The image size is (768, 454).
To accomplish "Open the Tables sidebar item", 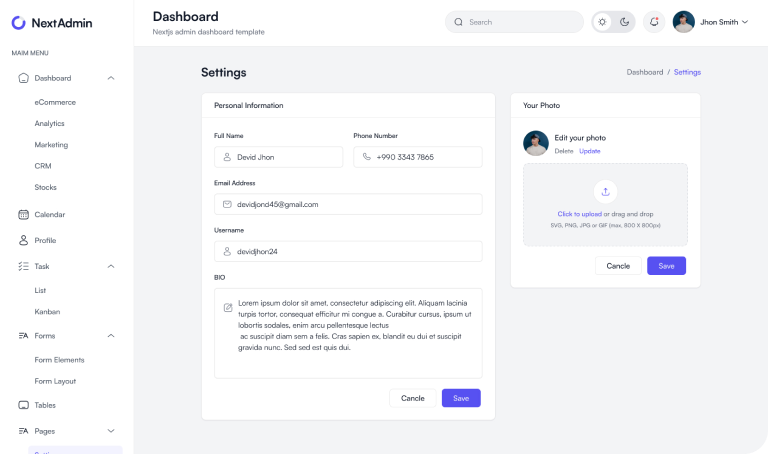I will pyautogui.click(x=45, y=405).
